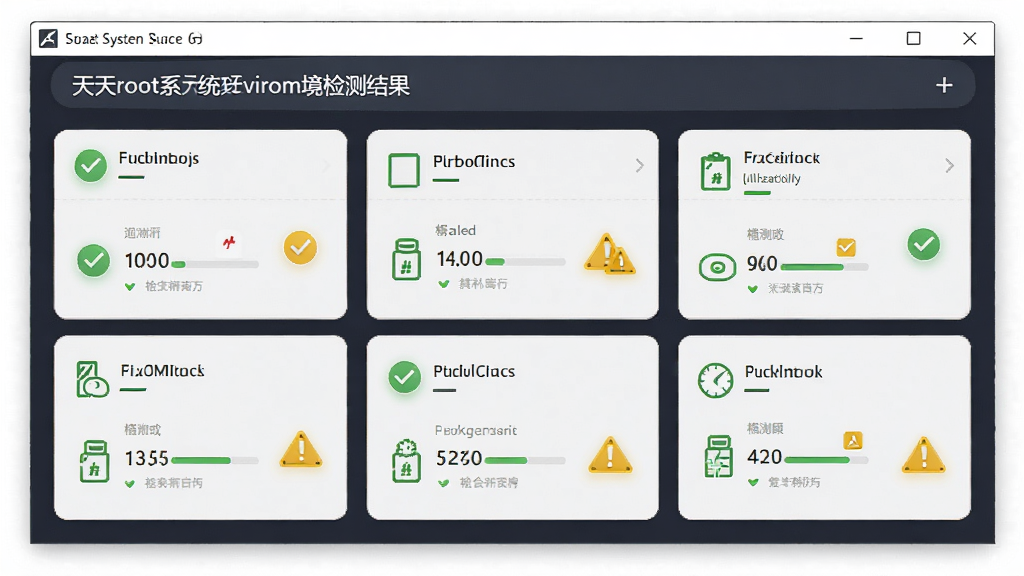Select the eye icon next to 960
1024x576 pixels.
717,267
